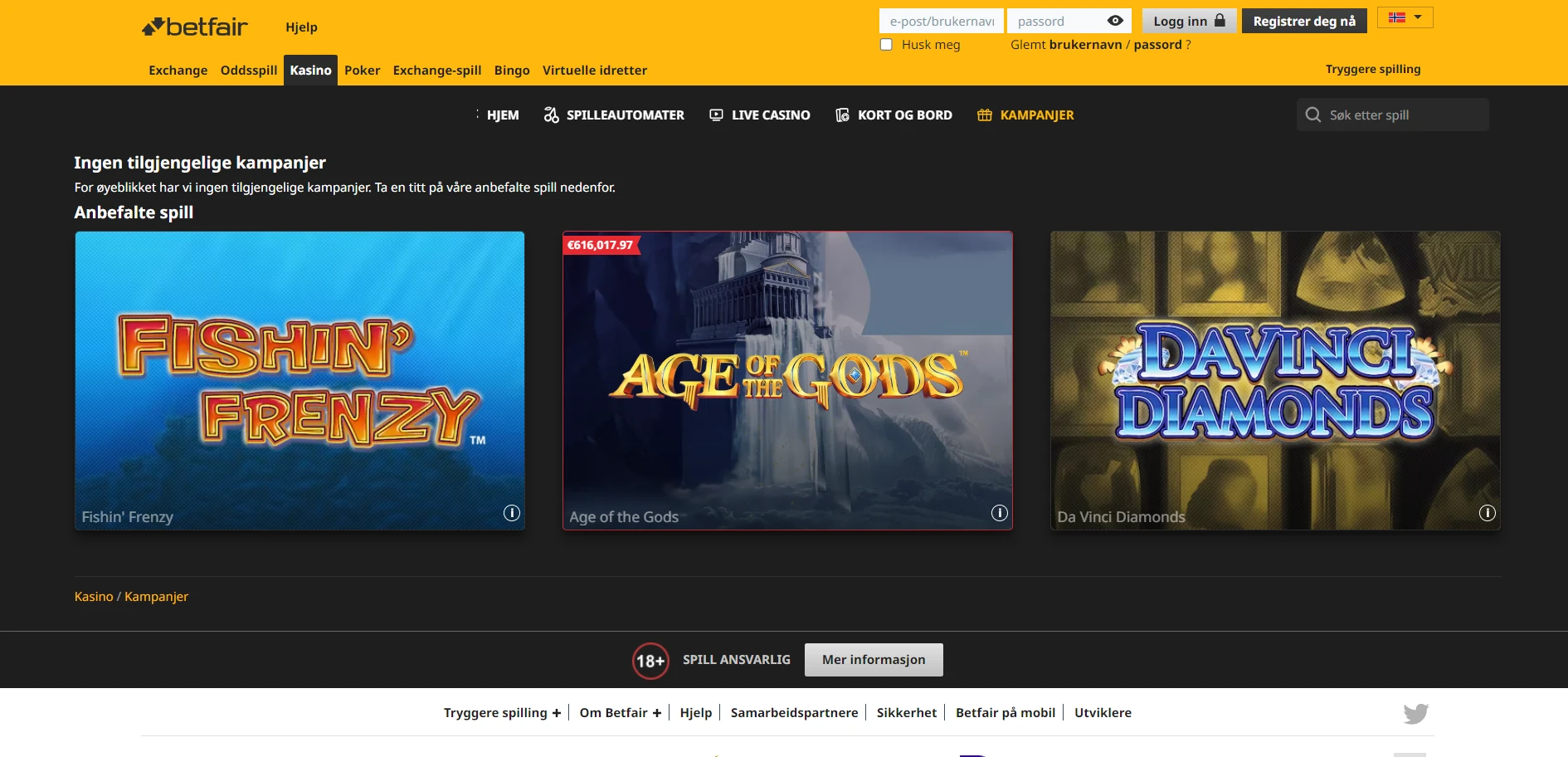Click the Da Vinci Diamonds caption
1568x757 pixels.
click(1121, 517)
